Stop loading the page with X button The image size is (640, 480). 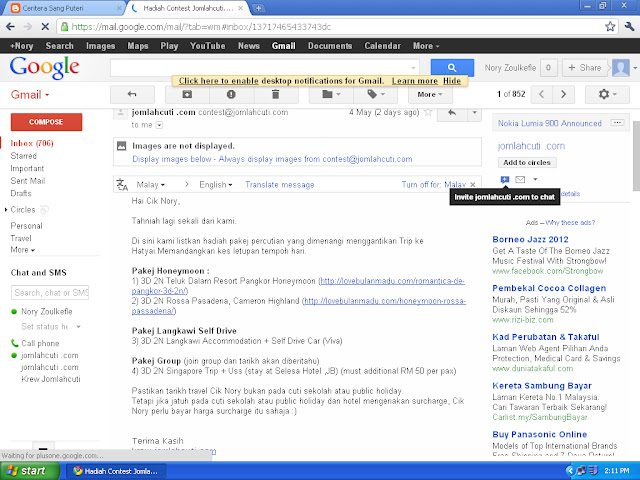45,27
